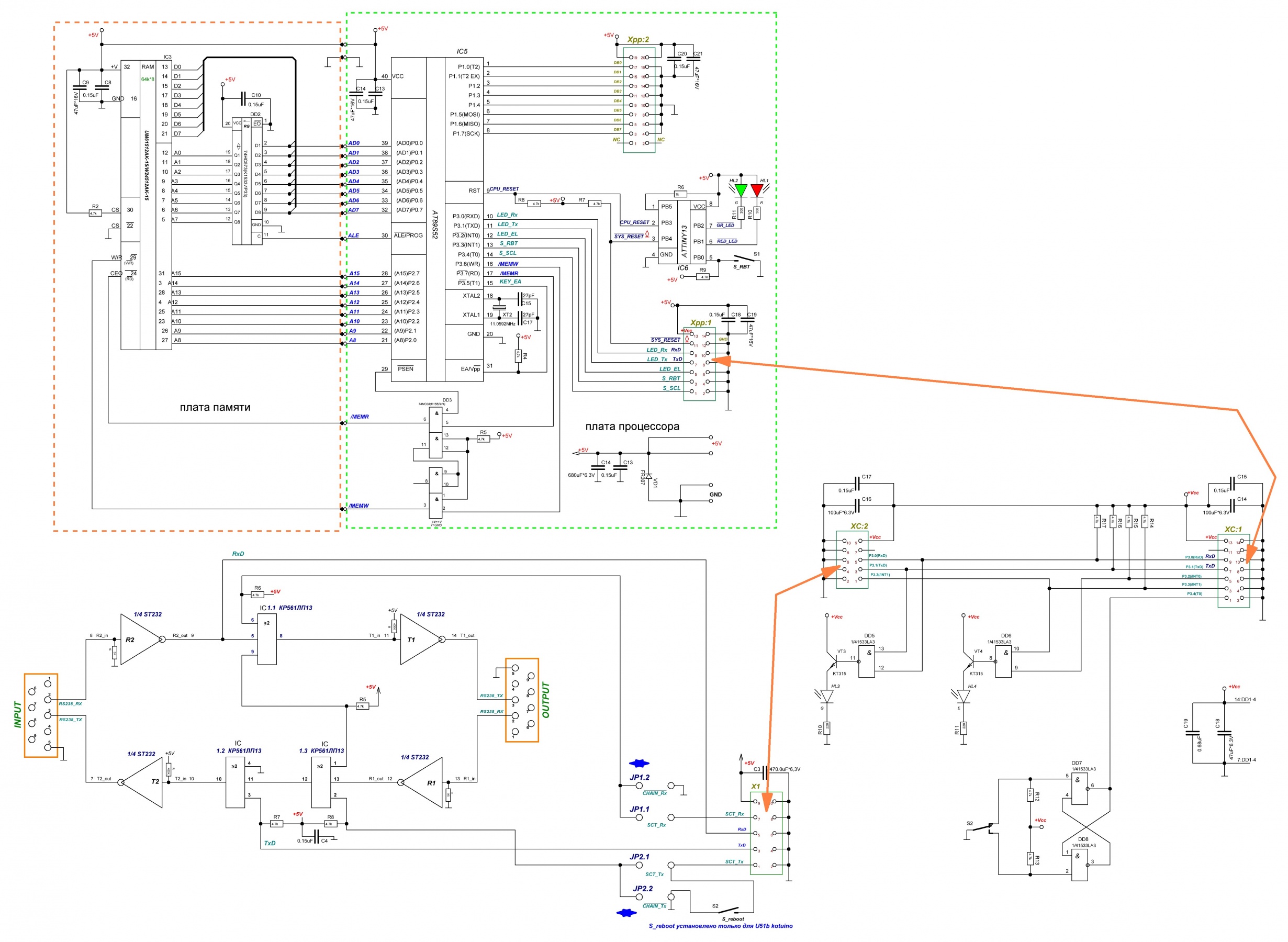Click the DD5 NAND gate block

coord(867,661)
